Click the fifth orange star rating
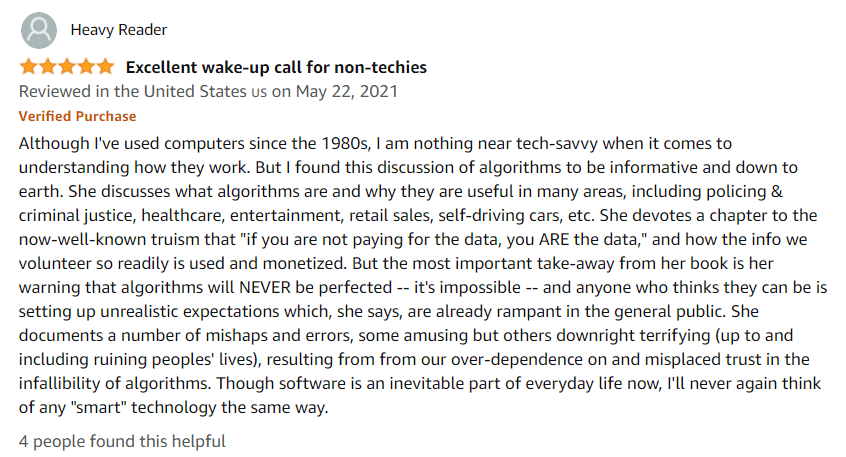This screenshot has width=846, height=457. (106, 67)
